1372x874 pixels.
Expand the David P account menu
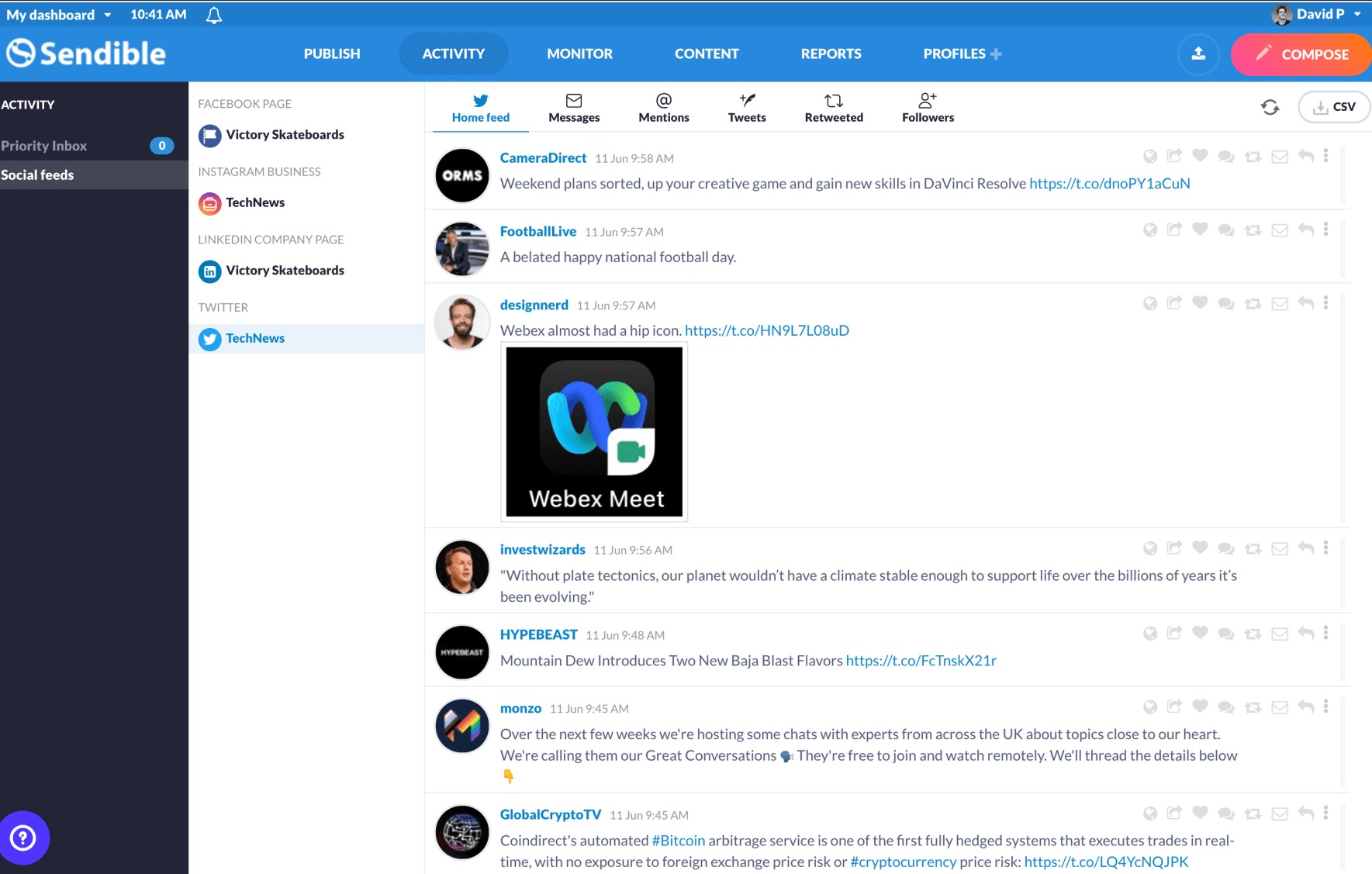1317,14
